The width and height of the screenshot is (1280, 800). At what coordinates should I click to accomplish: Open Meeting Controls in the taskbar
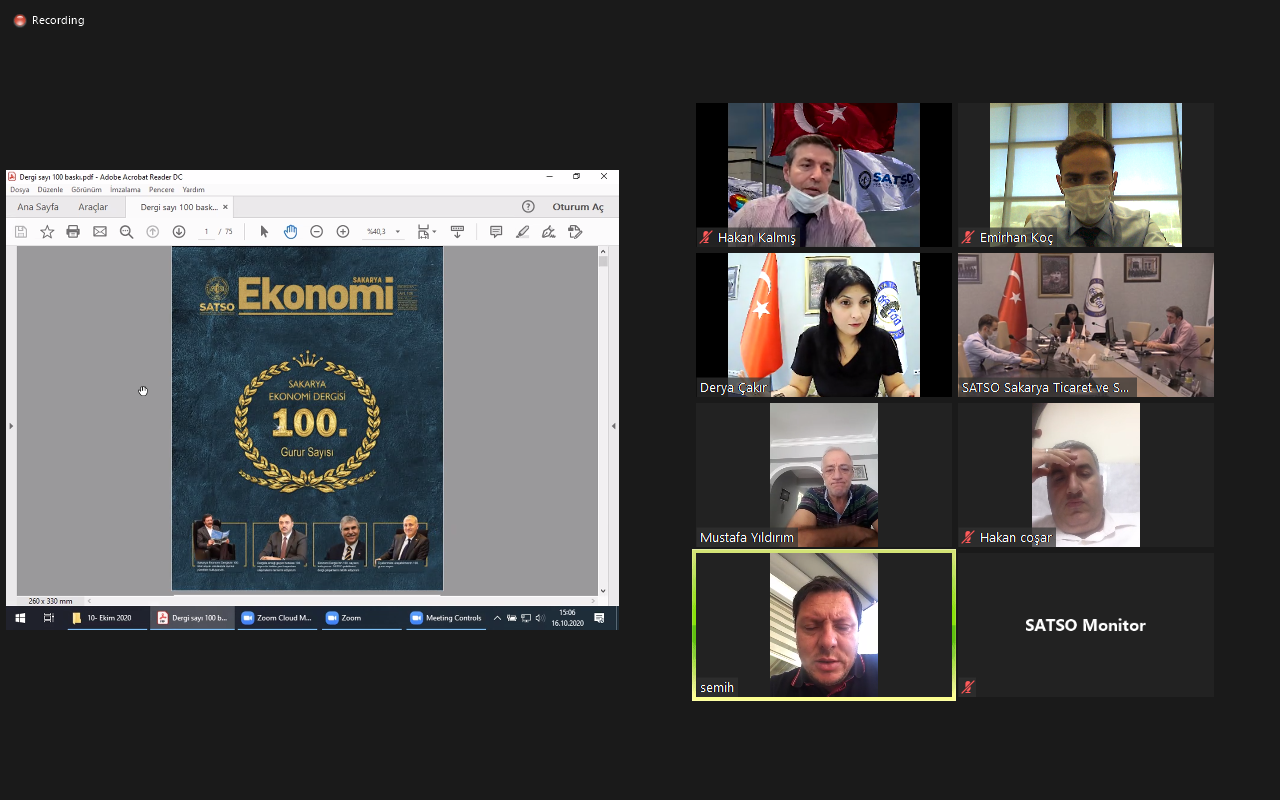pyautogui.click(x=446, y=618)
